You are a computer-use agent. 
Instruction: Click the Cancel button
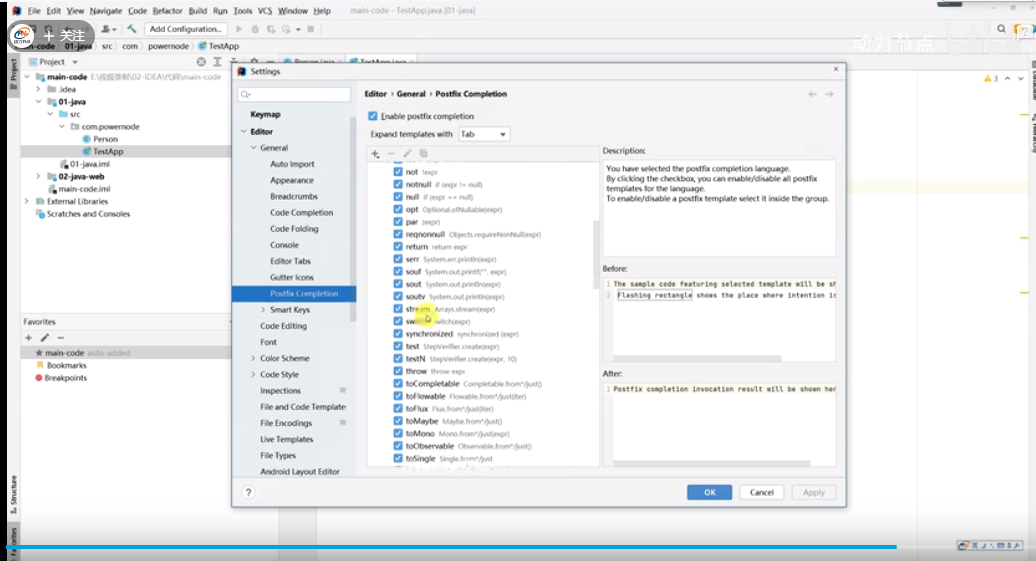tap(762, 492)
